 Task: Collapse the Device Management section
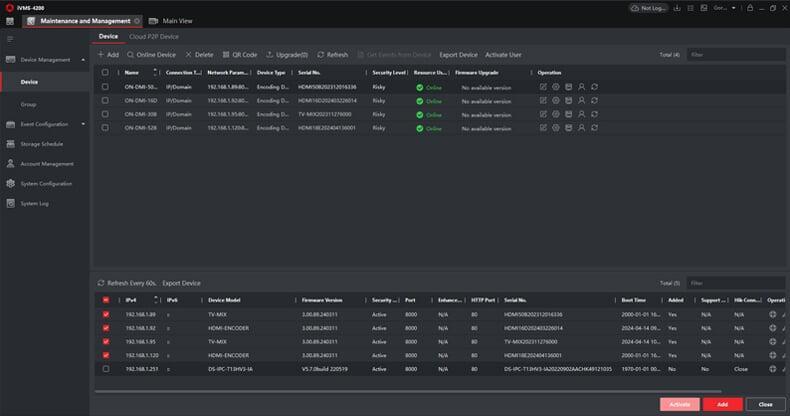[83, 60]
